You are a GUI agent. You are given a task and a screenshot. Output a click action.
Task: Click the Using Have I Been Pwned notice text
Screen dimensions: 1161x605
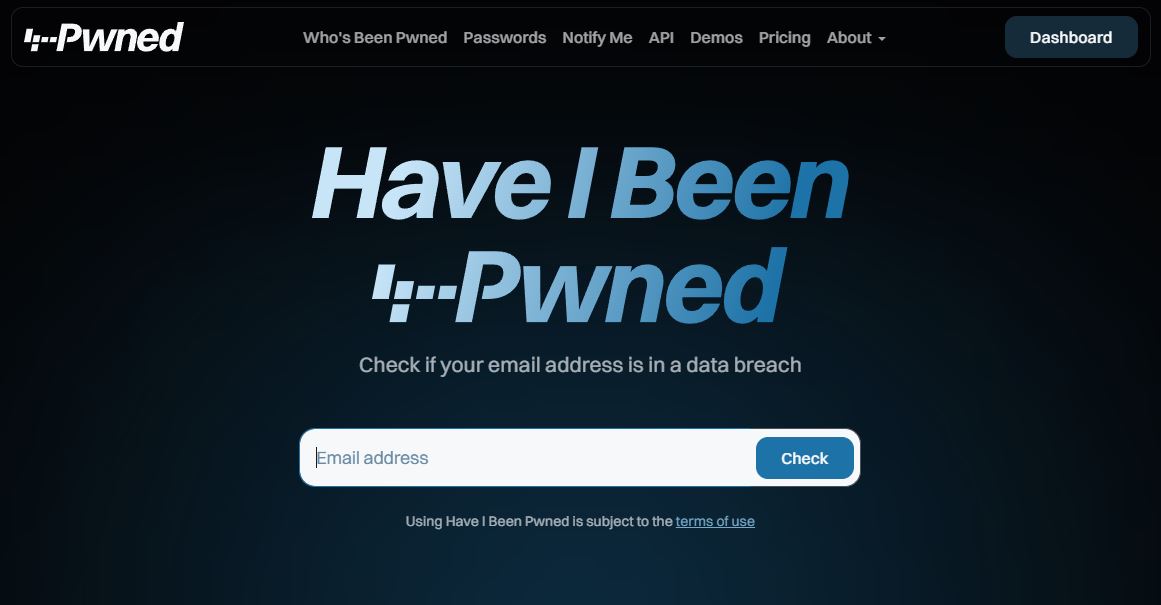539,521
